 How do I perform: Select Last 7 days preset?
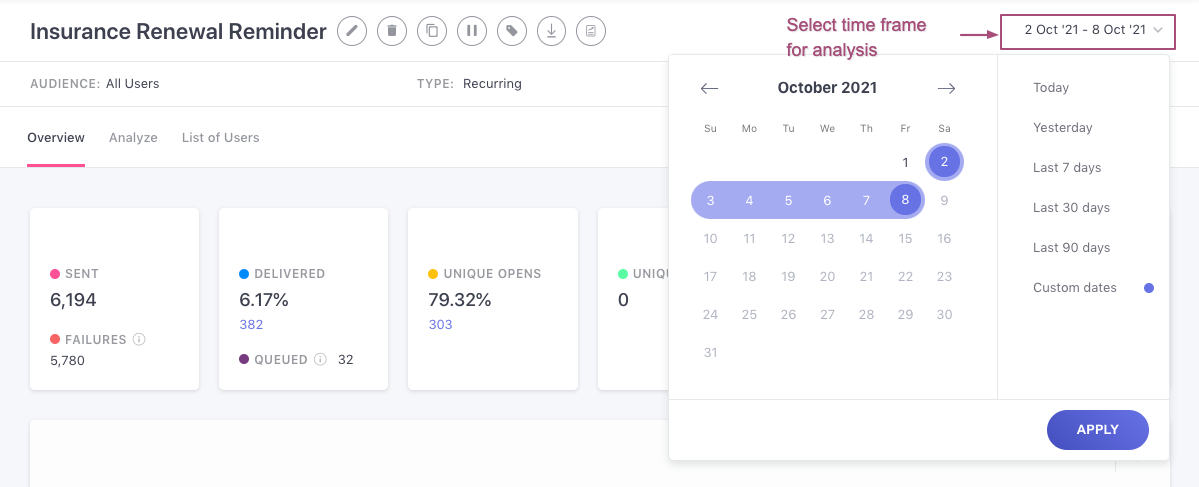[x=1067, y=167]
